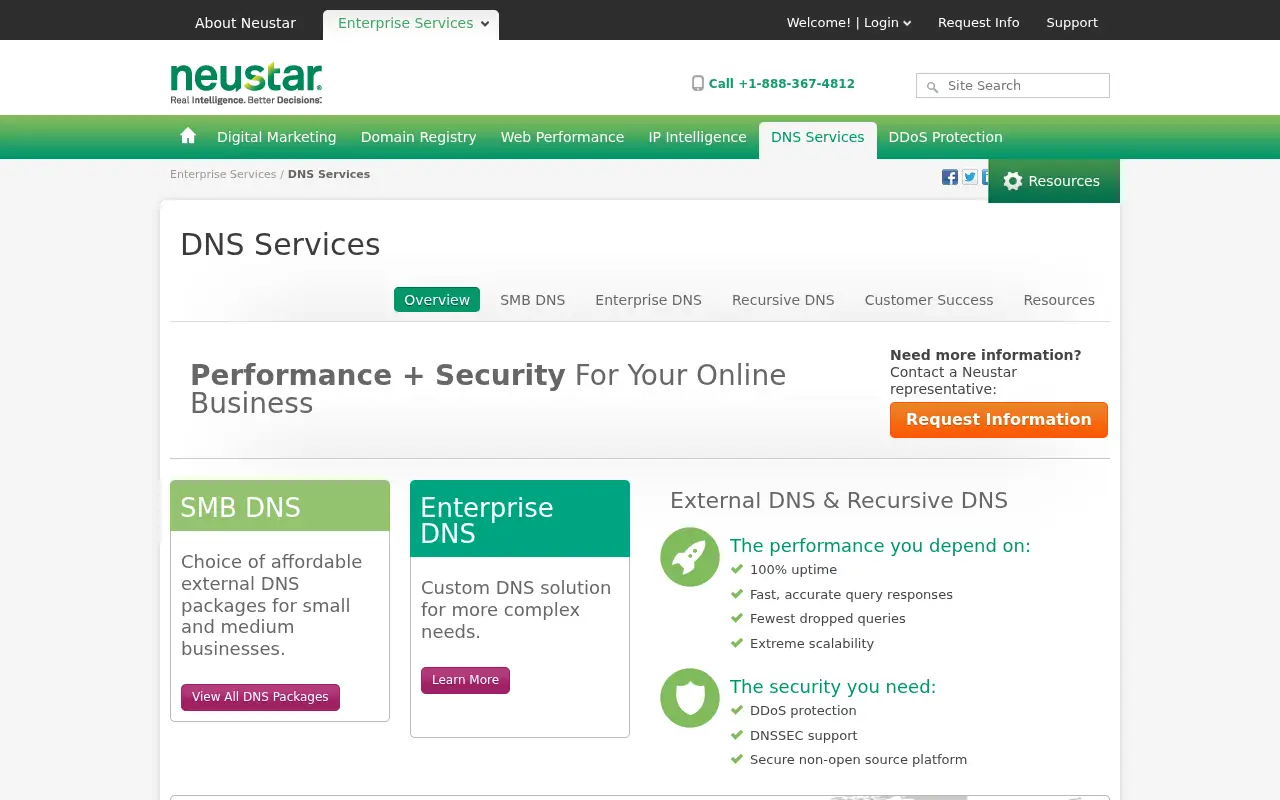Switch to the Resources tab under DNS Services
The image size is (1280, 800).
point(1059,300)
